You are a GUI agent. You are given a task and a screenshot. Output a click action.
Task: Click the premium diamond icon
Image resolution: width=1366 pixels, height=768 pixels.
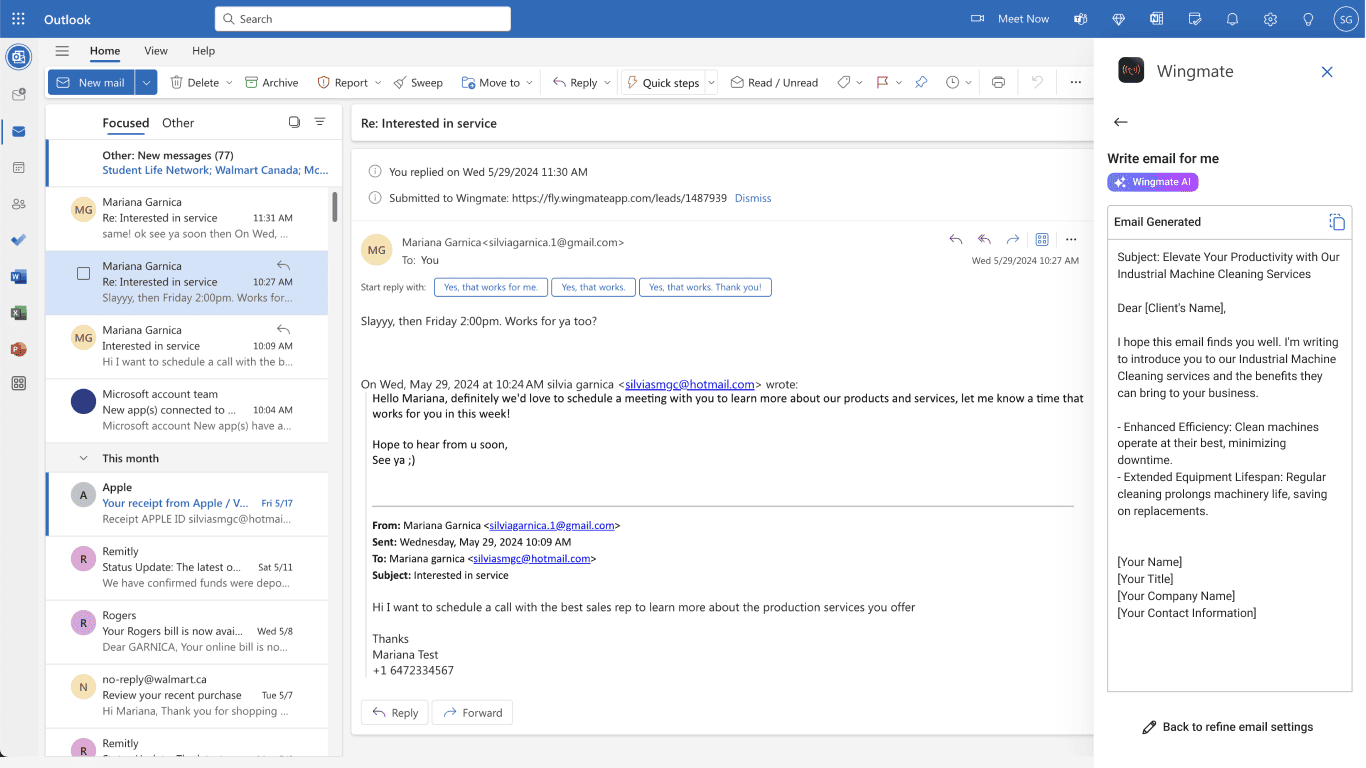pyautogui.click(x=1119, y=19)
